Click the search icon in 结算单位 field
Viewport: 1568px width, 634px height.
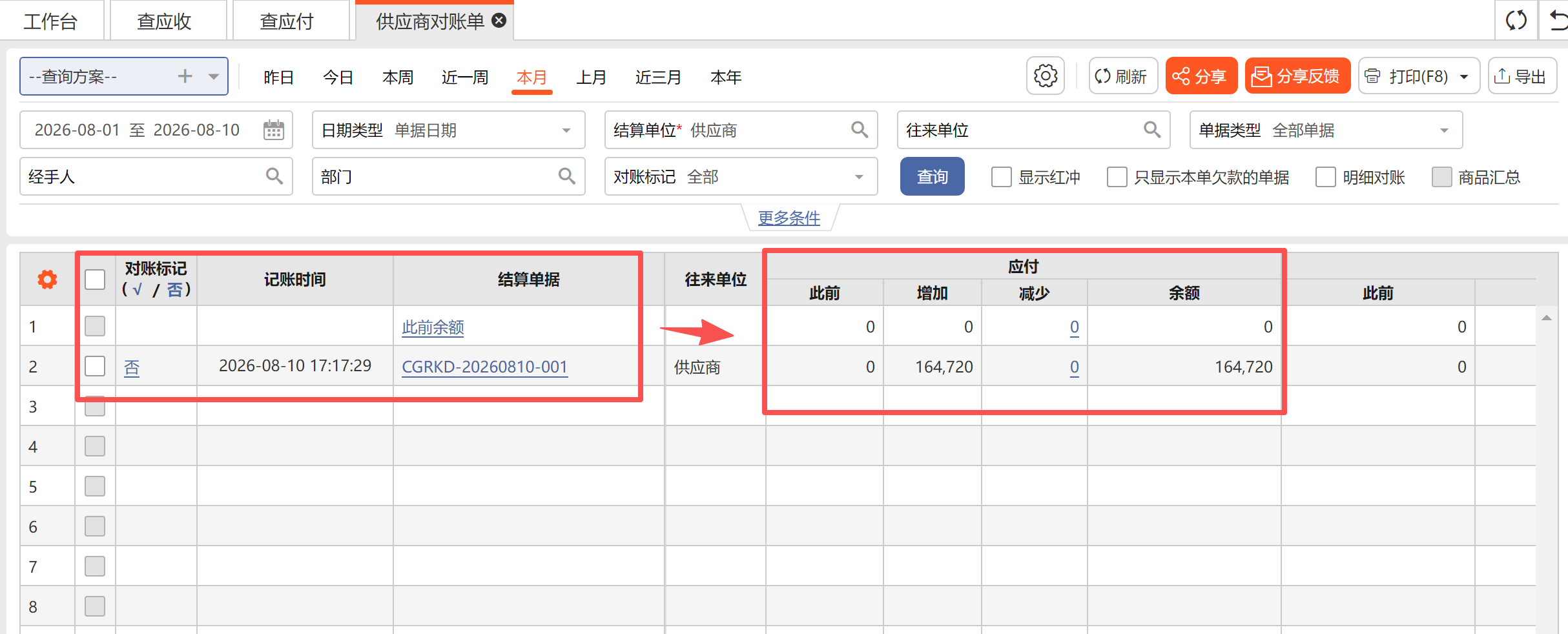(860, 130)
